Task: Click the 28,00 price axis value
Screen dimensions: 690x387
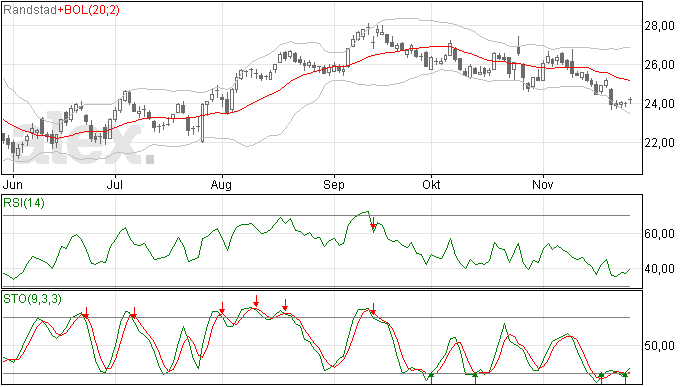Action: pos(659,26)
